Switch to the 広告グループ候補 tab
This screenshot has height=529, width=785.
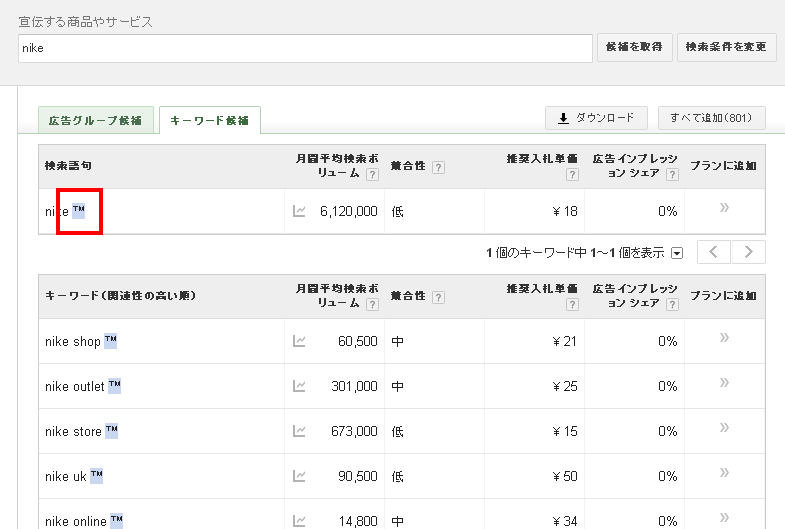point(96,121)
